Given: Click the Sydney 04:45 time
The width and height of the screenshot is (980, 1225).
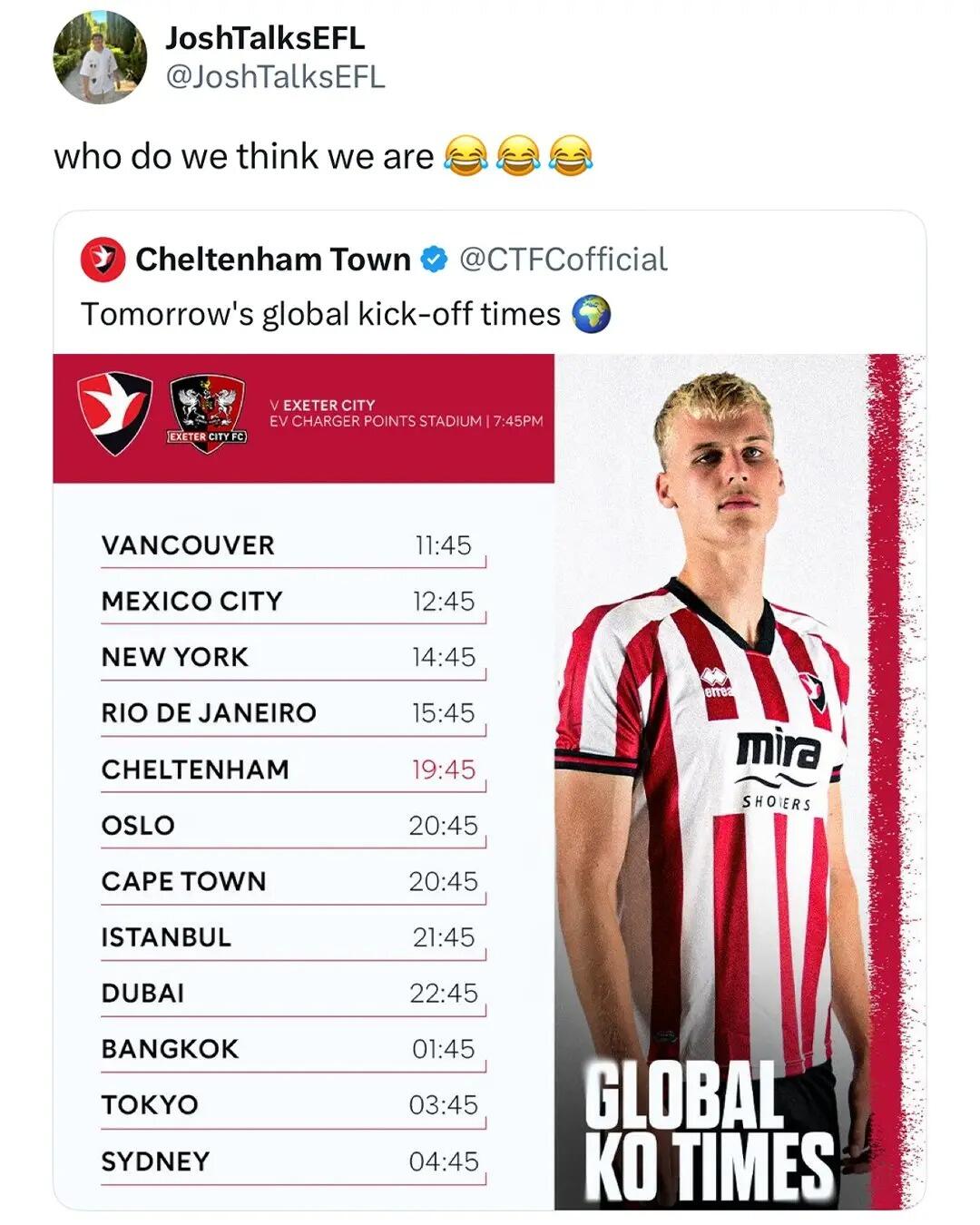Looking at the screenshot, I should pos(443,1161).
